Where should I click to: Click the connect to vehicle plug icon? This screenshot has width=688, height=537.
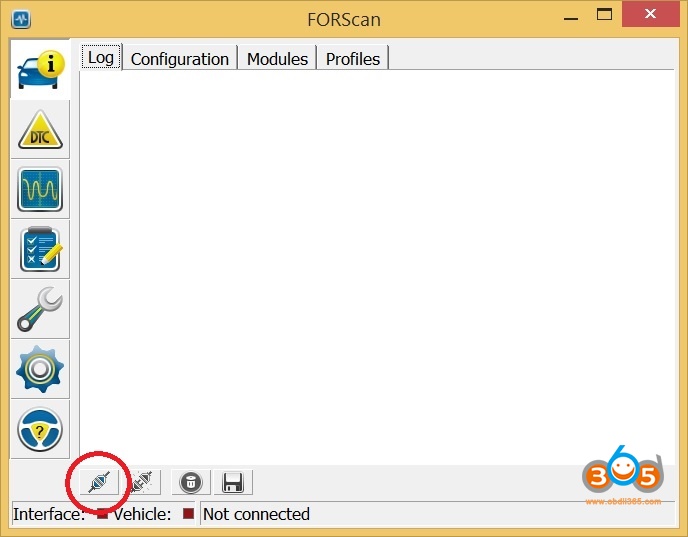point(100,482)
